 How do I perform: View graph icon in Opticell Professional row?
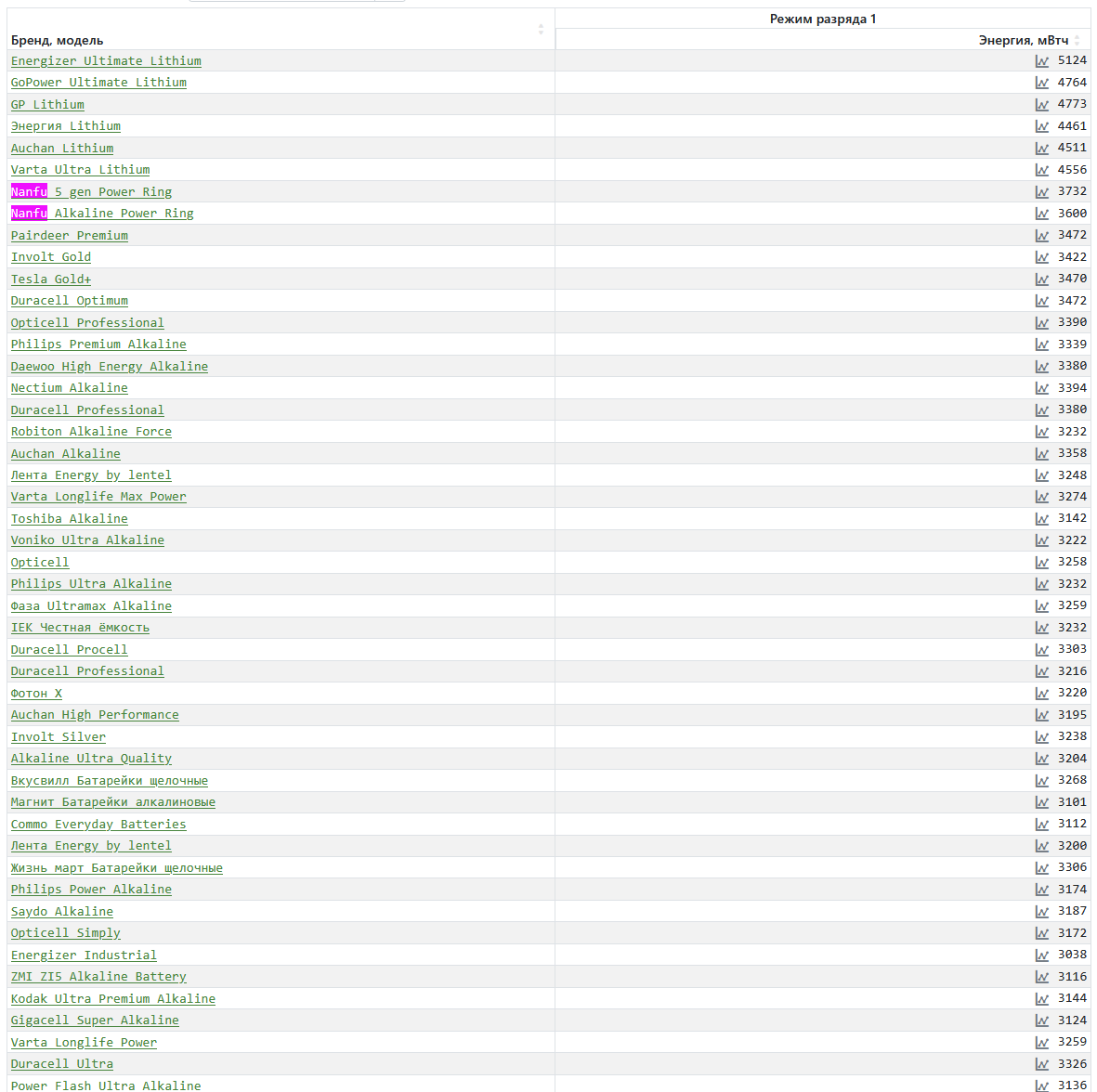coord(1041,322)
